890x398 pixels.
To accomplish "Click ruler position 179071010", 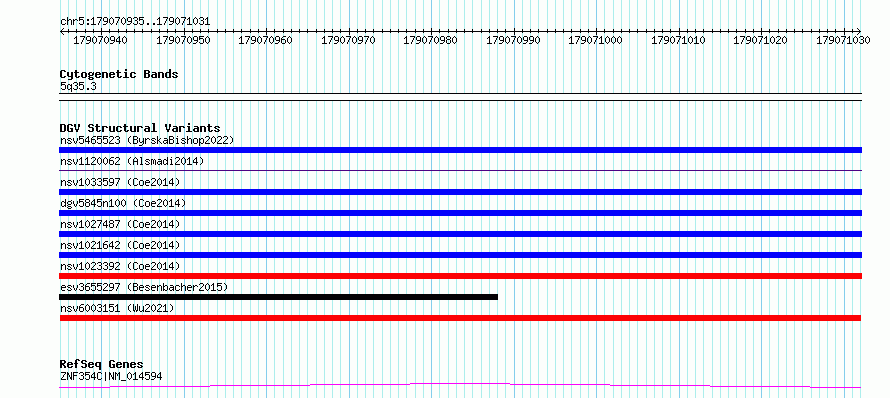I will pos(679,40).
